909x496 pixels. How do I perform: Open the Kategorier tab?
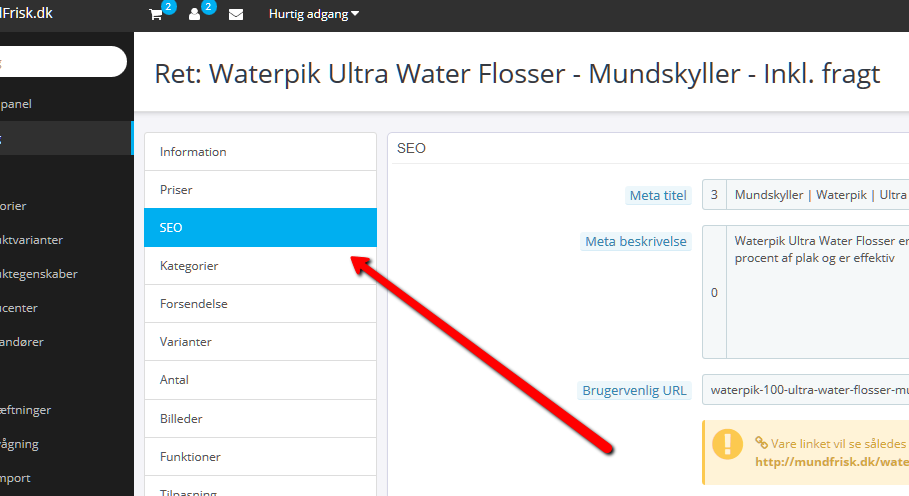point(260,266)
